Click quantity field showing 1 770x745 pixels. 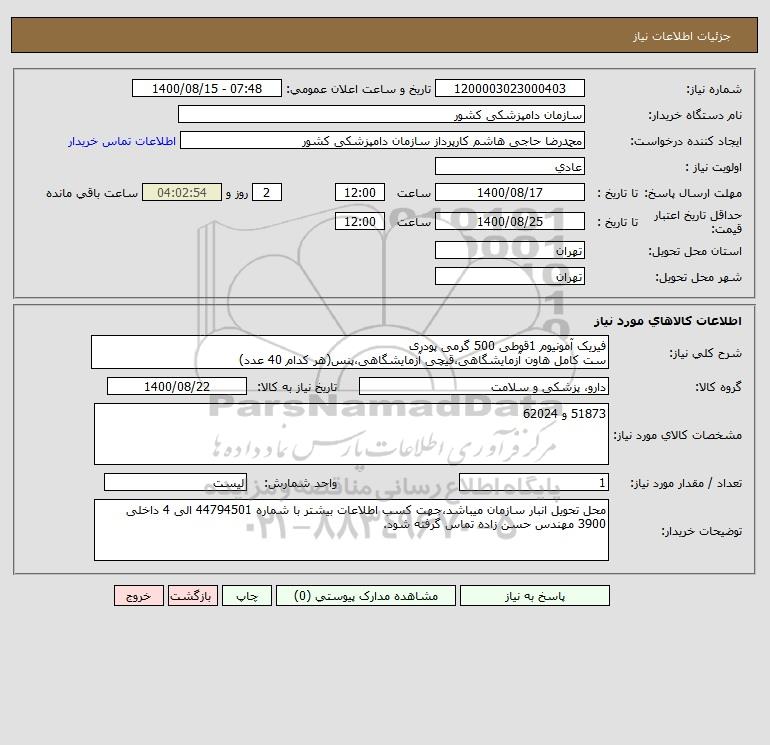(534, 482)
